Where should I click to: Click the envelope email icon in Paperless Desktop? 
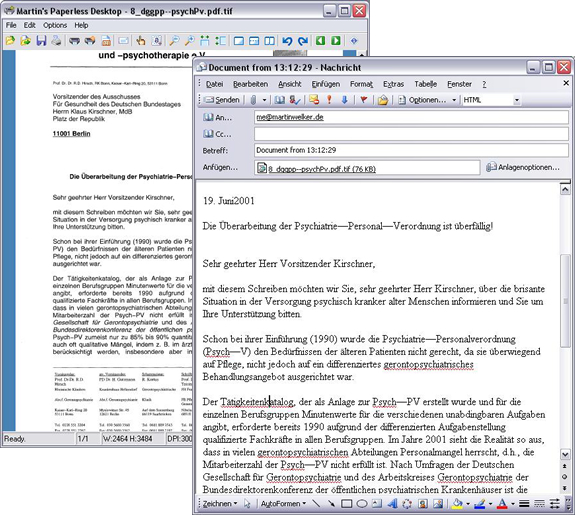pyautogui.click(x=124, y=41)
